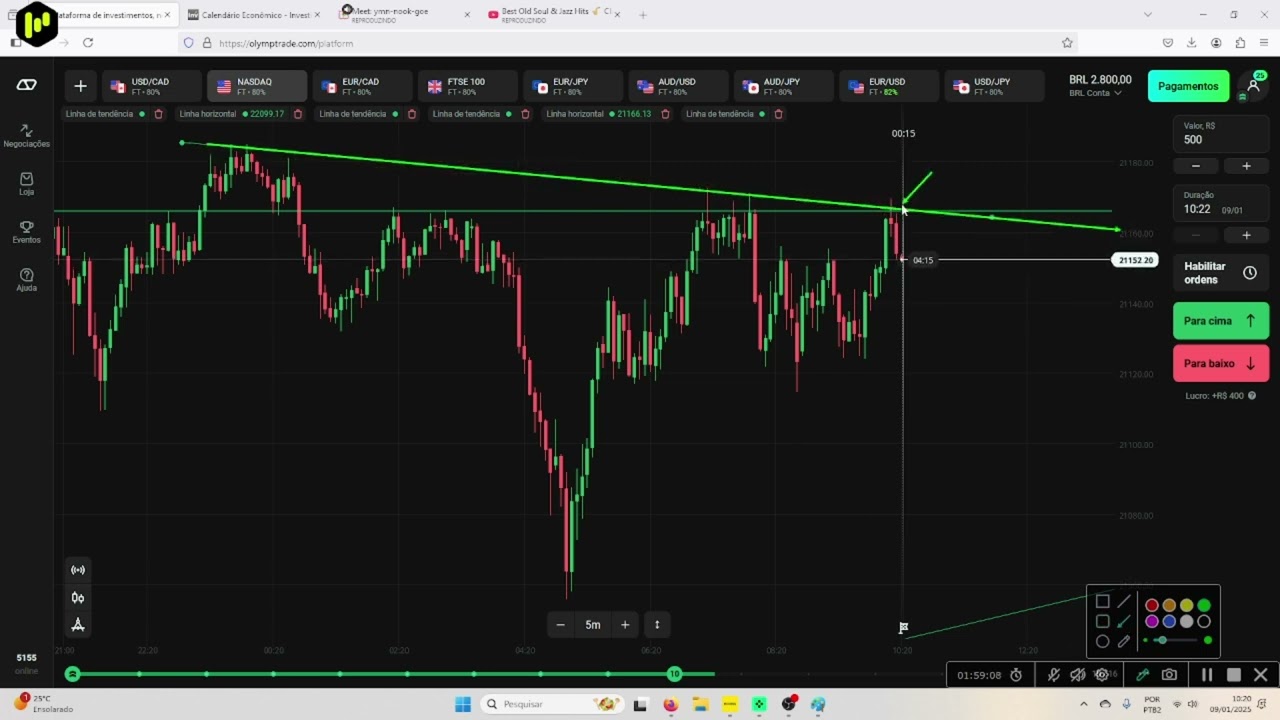Screen dimensions: 1280x720
Task: Select the ellipse drawing tool in recorder
Action: tap(1103, 642)
